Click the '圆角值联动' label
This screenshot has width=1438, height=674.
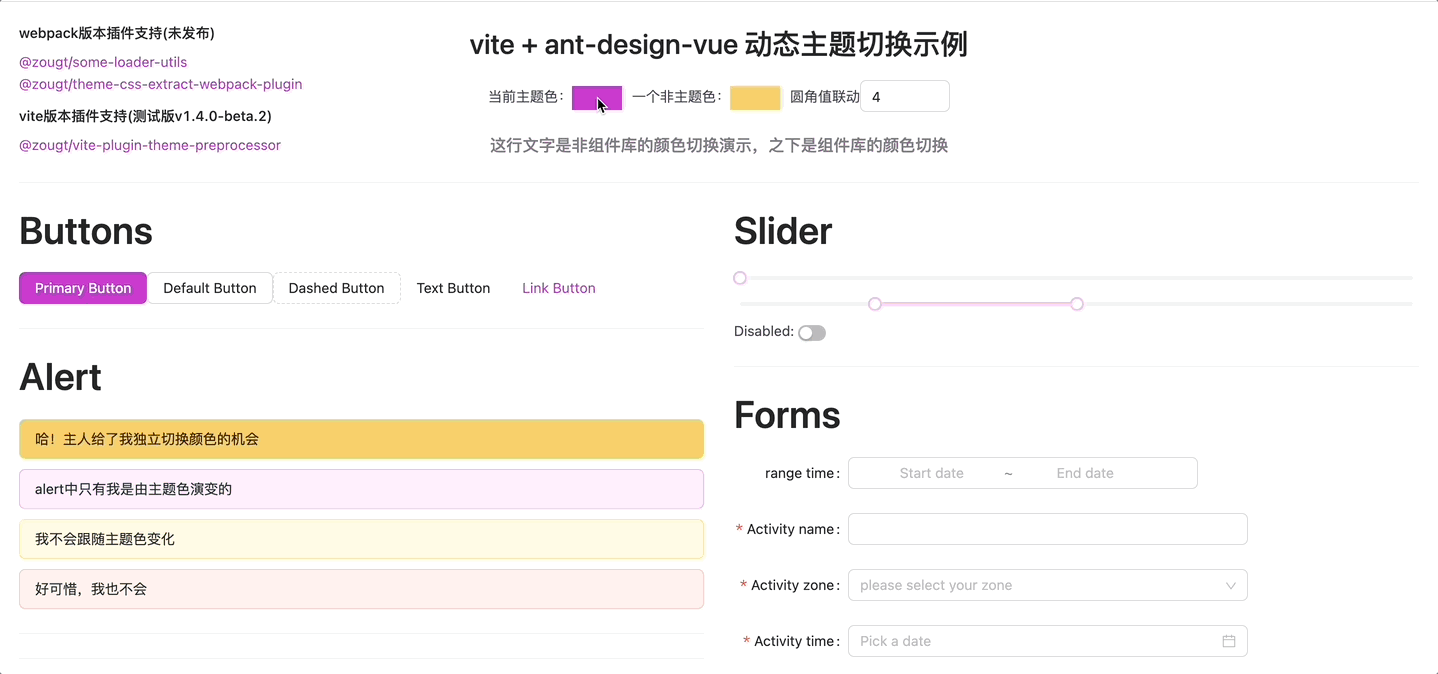pyautogui.click(x=825, y=97)
